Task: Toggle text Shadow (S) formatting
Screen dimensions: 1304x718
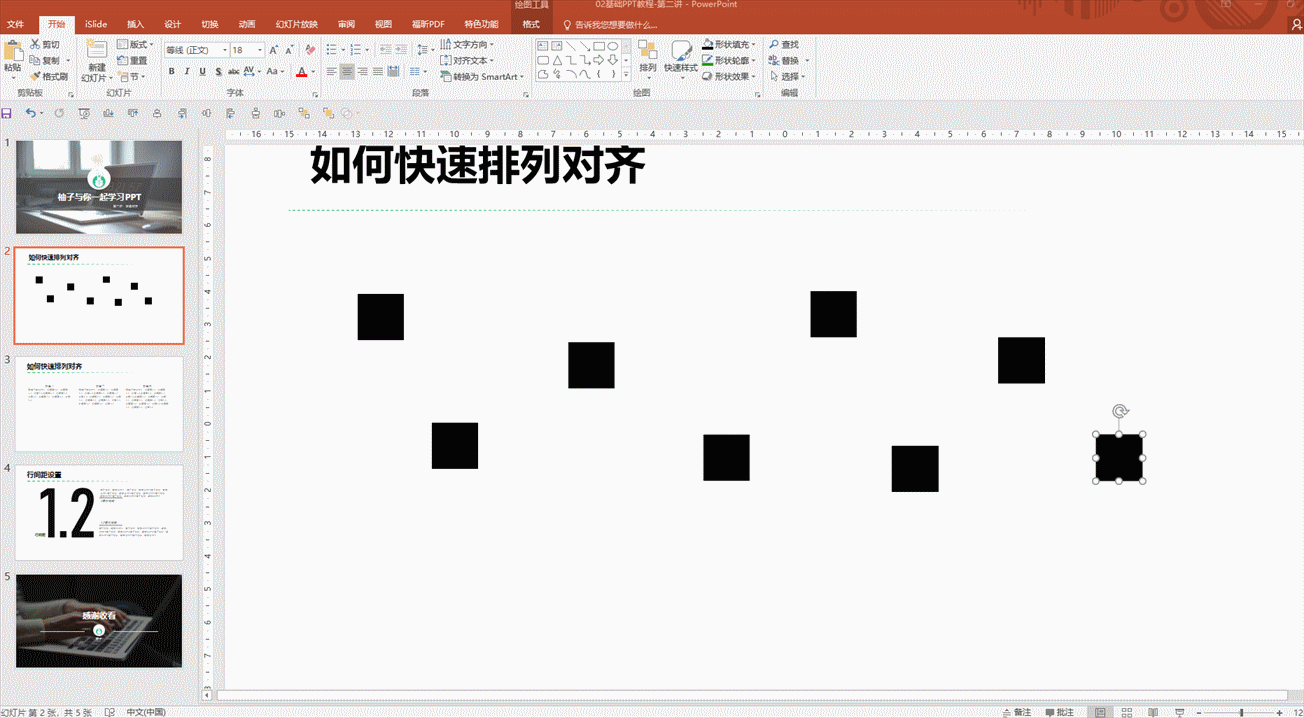Action: click(x=217, y=72)
